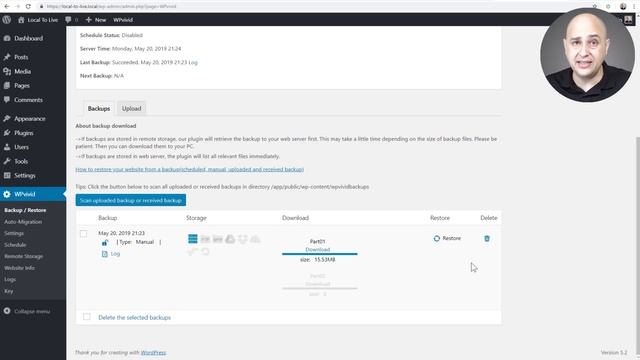Open the backup's Log link
This screenshot has height=360, width=640.
click(115, 254)
